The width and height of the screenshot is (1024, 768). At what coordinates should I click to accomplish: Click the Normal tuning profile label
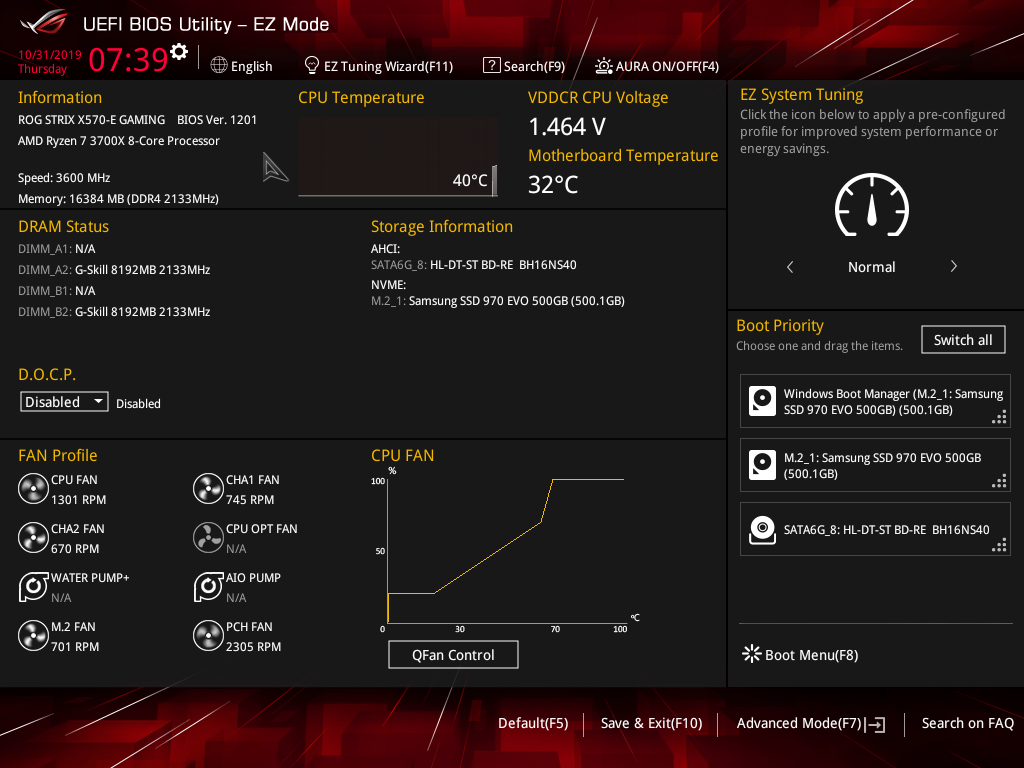(871, 267)
